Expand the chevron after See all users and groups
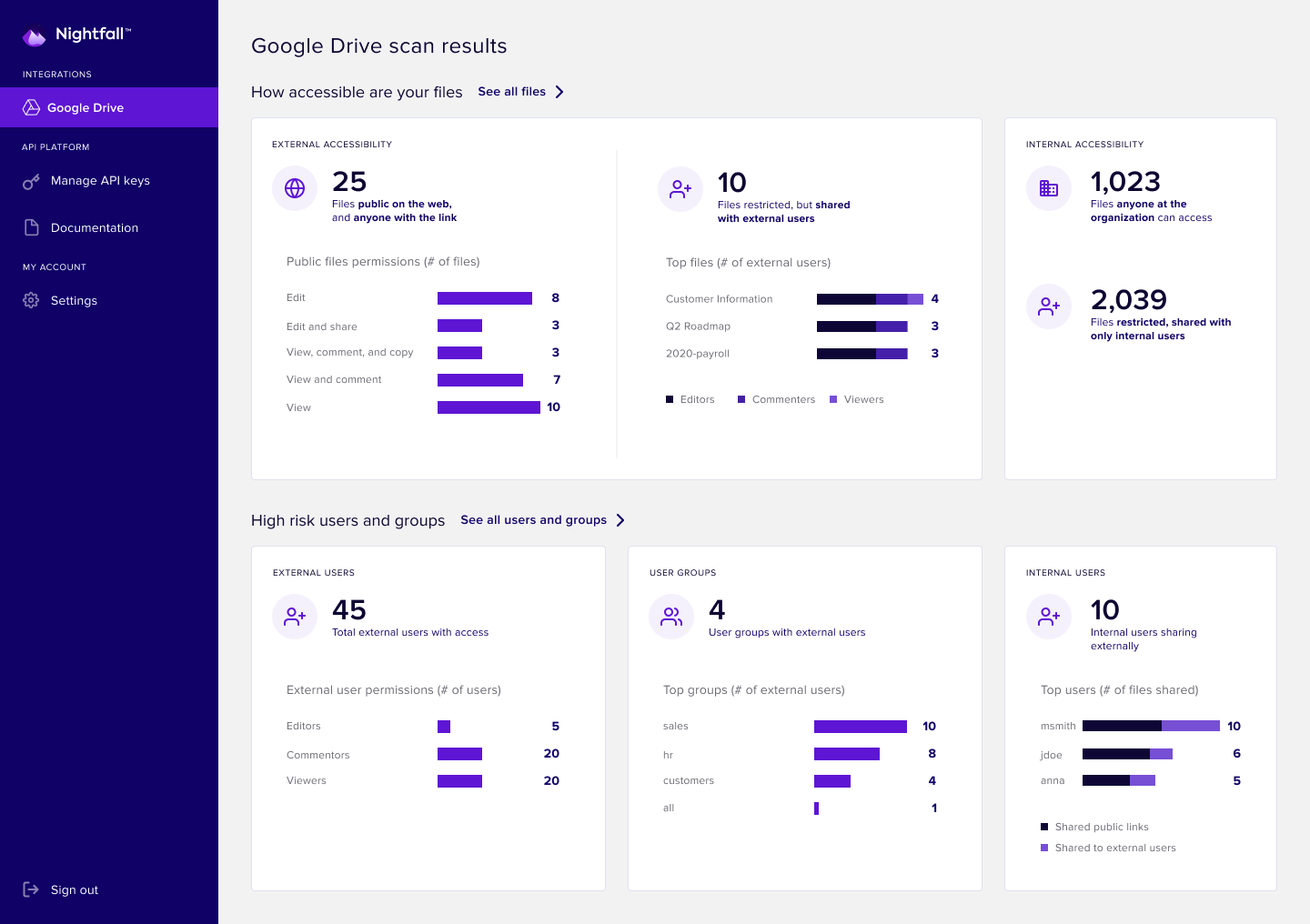Image resolution: width=1310 pixels, height=924 pixels. click(620, 519)
